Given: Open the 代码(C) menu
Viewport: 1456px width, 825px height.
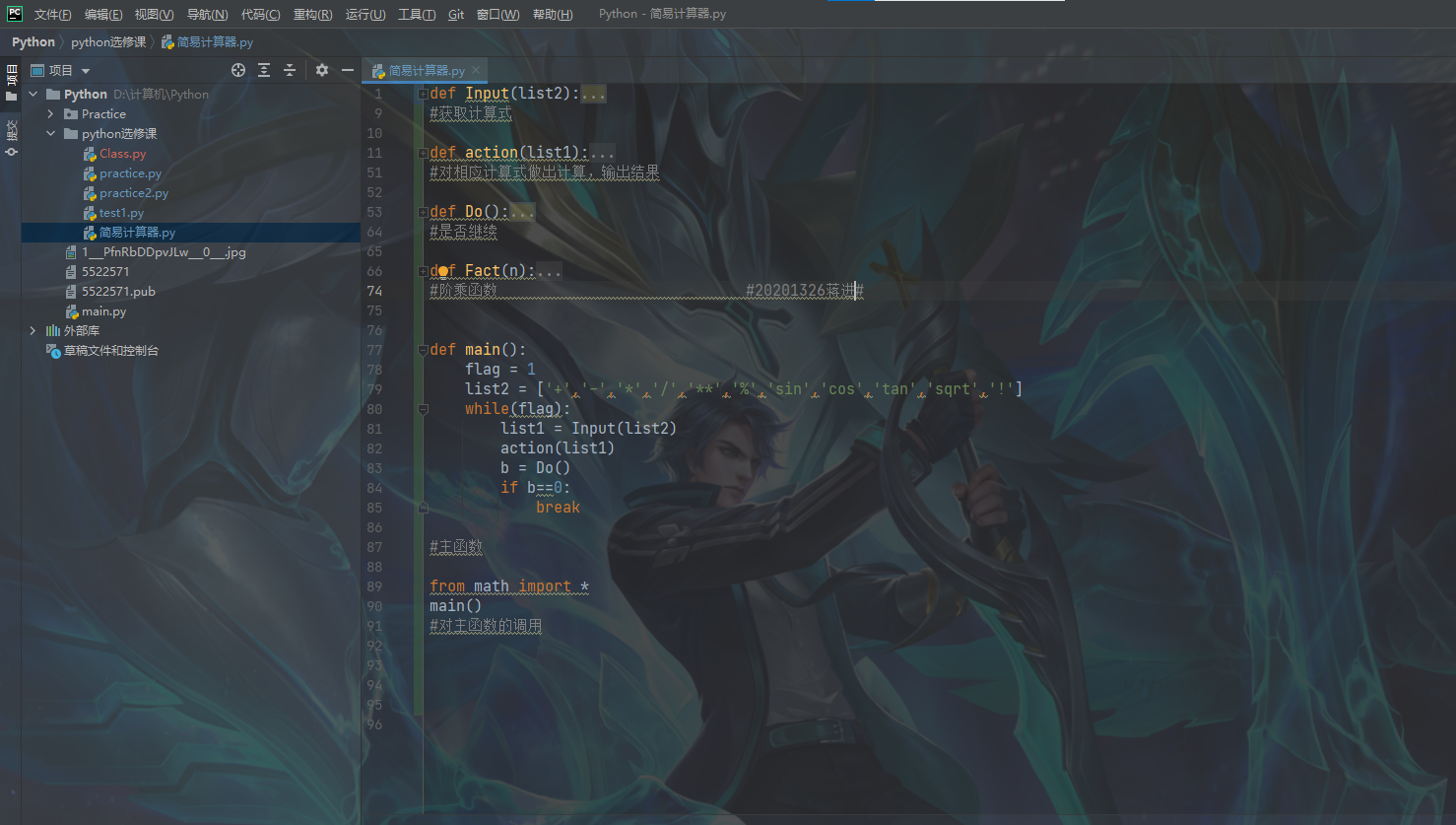Looking at the screenshot, I should click(x=260, y=15).
